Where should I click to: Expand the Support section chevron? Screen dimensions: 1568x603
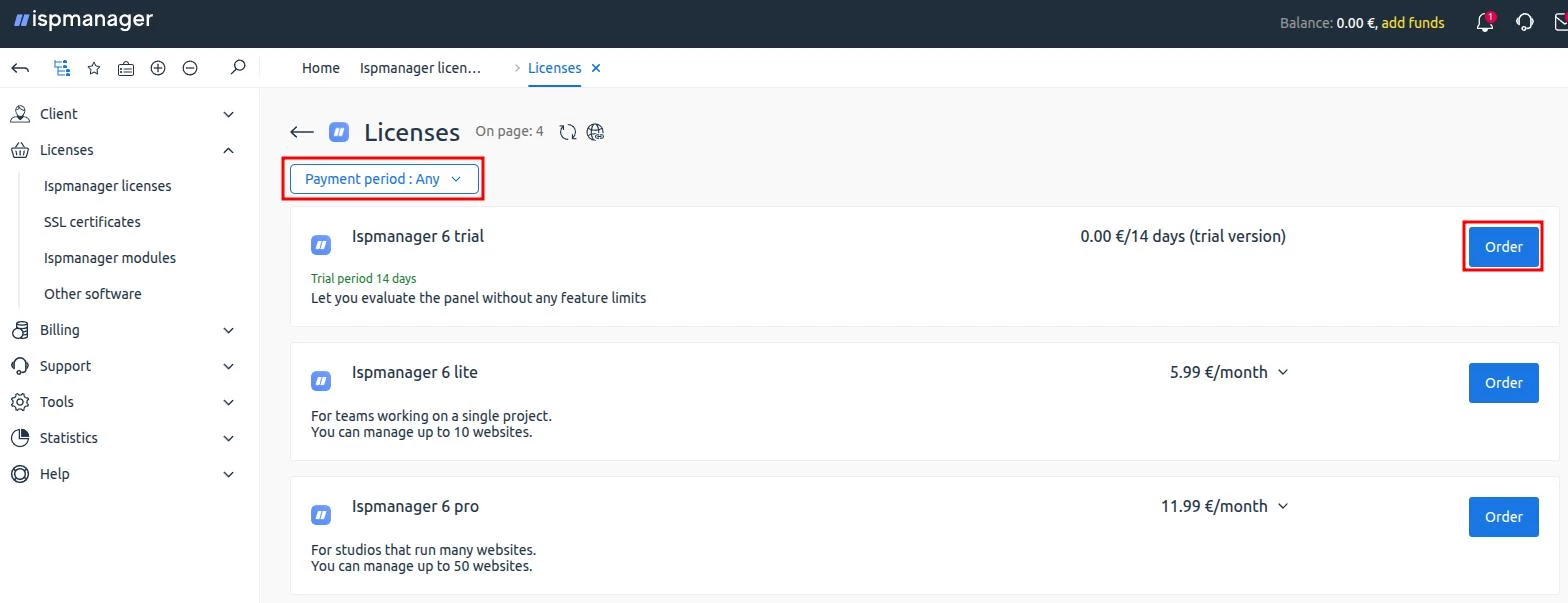(228, 366)
